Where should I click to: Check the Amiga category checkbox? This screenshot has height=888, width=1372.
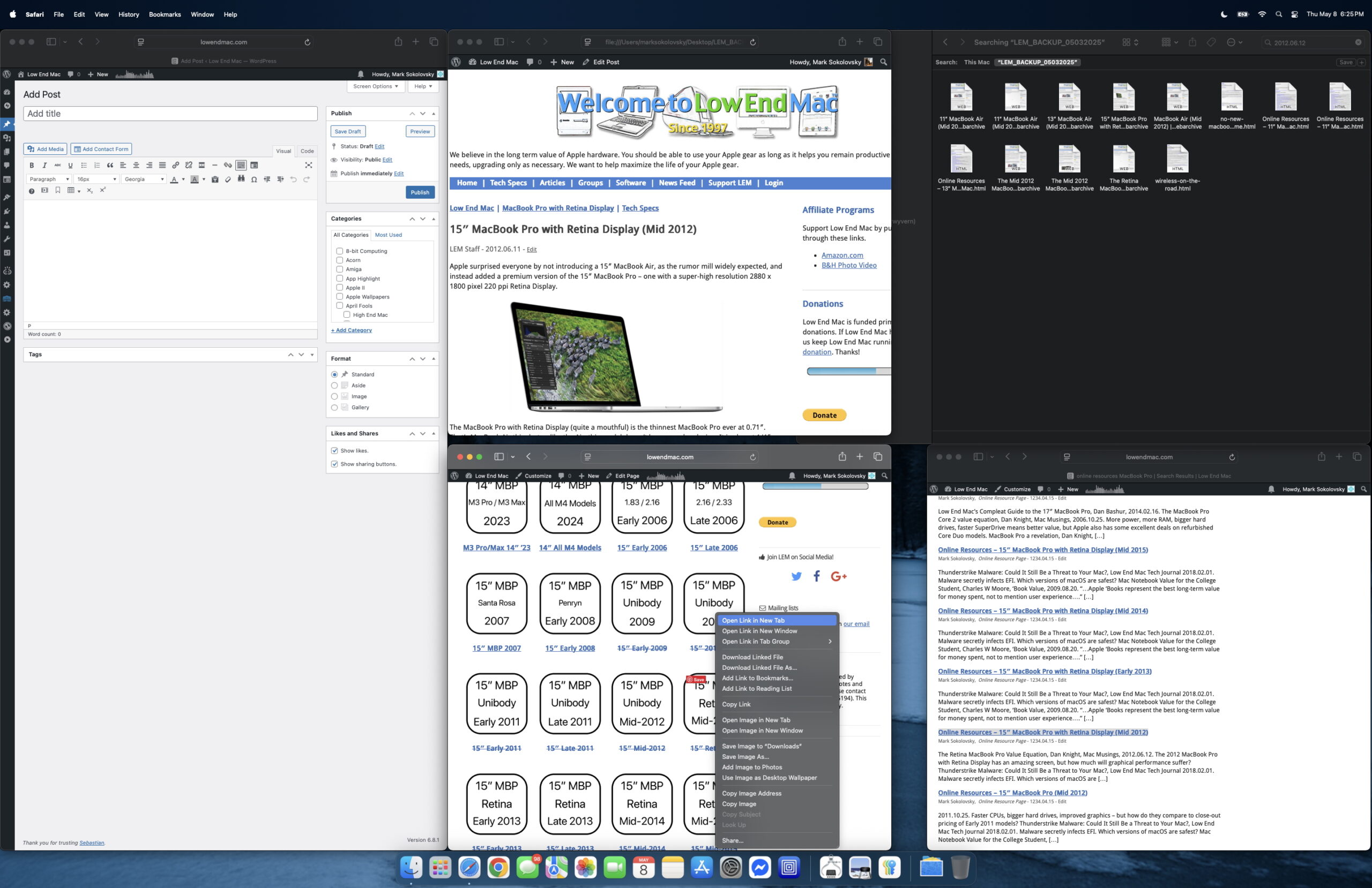pos(340,270)
